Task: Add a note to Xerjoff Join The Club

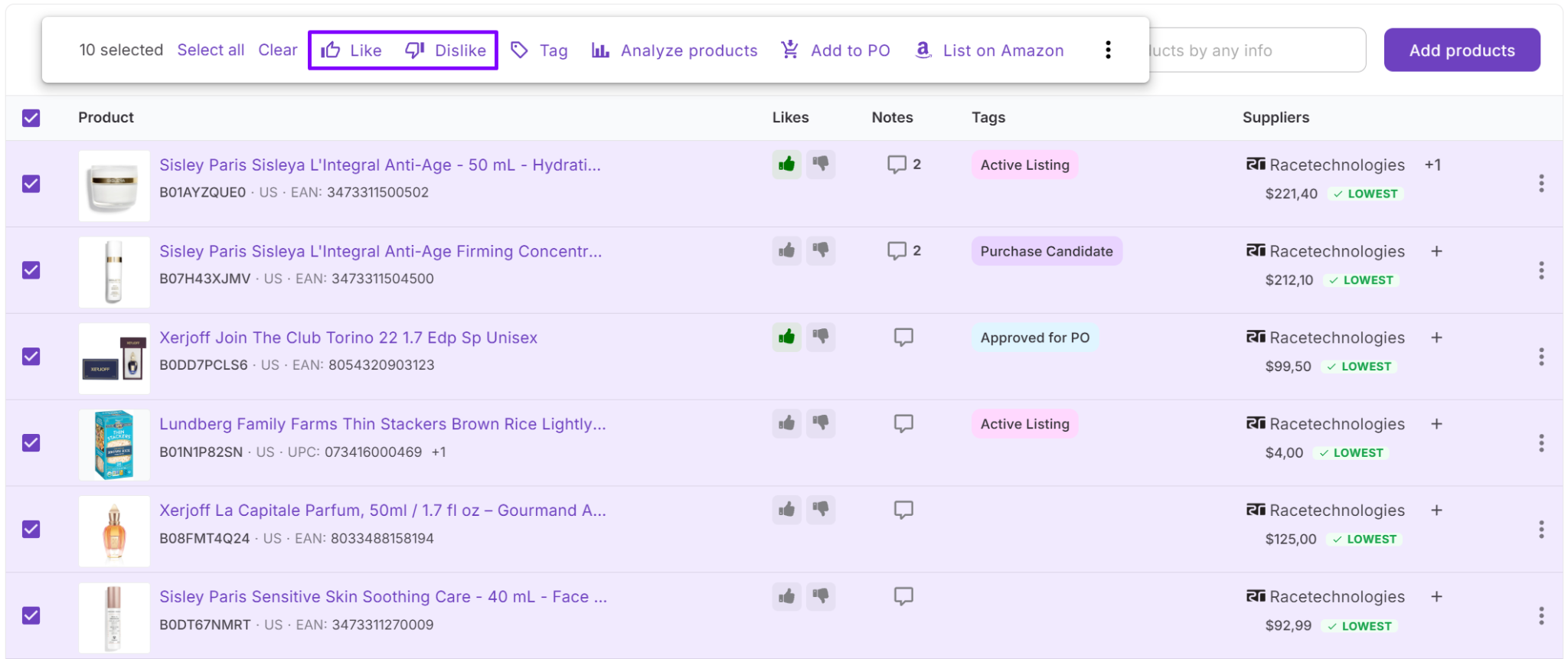Action: click(x=903, y=338)
